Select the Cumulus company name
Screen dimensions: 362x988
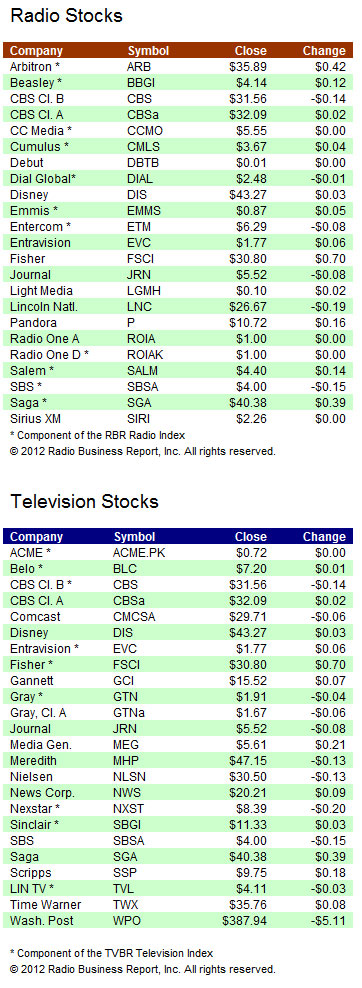pos(37,146)
